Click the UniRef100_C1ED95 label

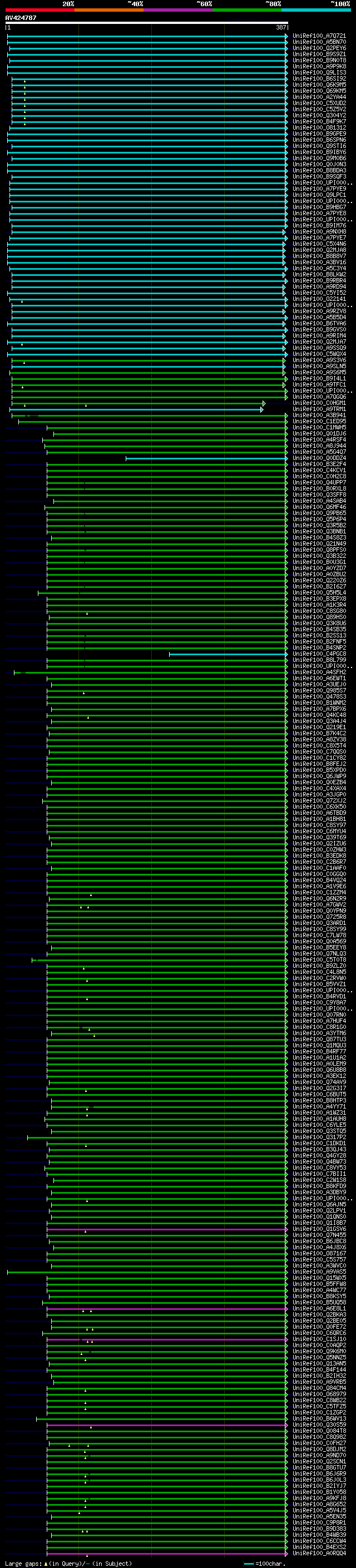click(x=319, y=421)
